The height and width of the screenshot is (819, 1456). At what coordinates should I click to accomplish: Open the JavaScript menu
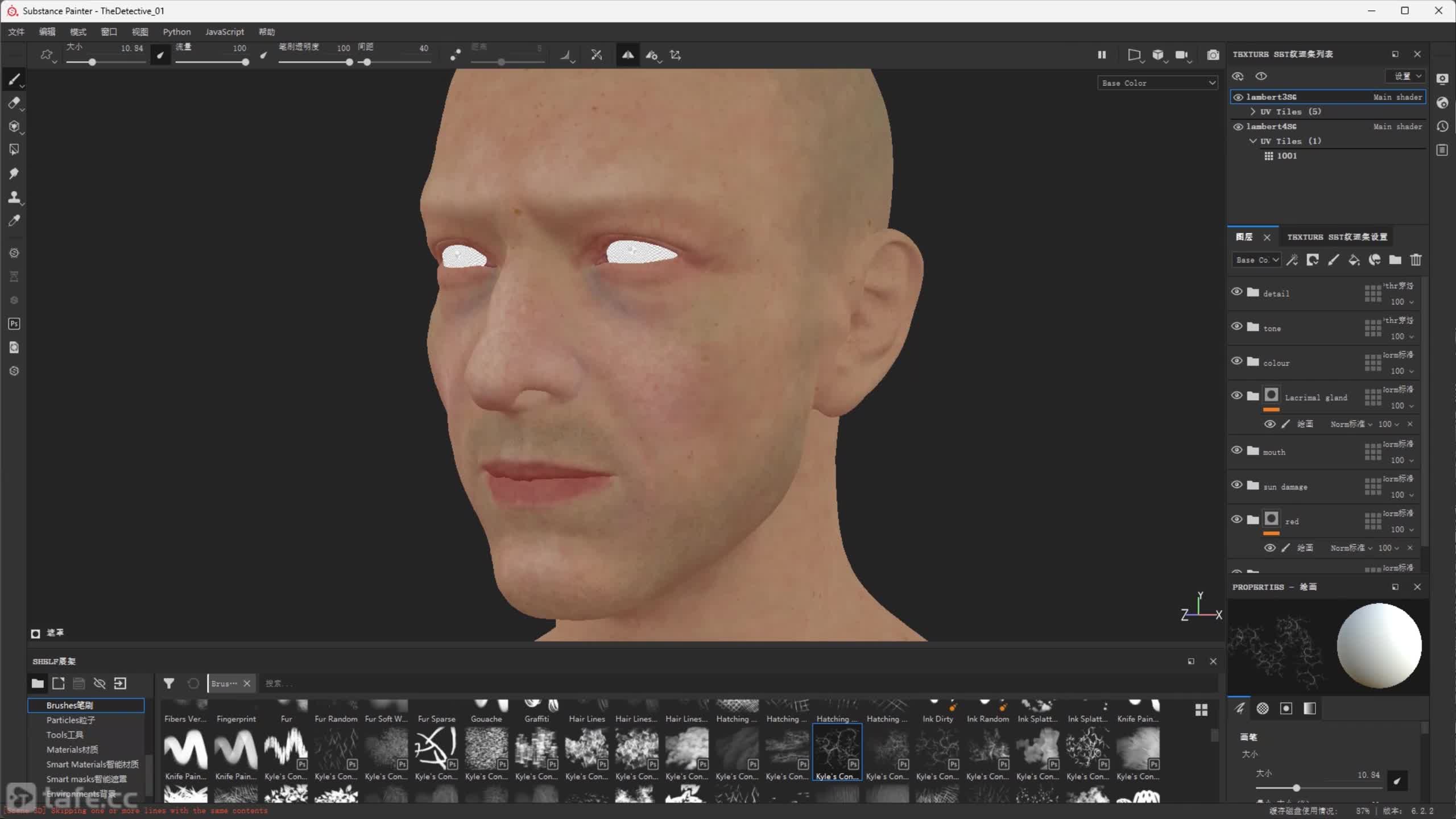pyautogui.click(x=225, y=32)
